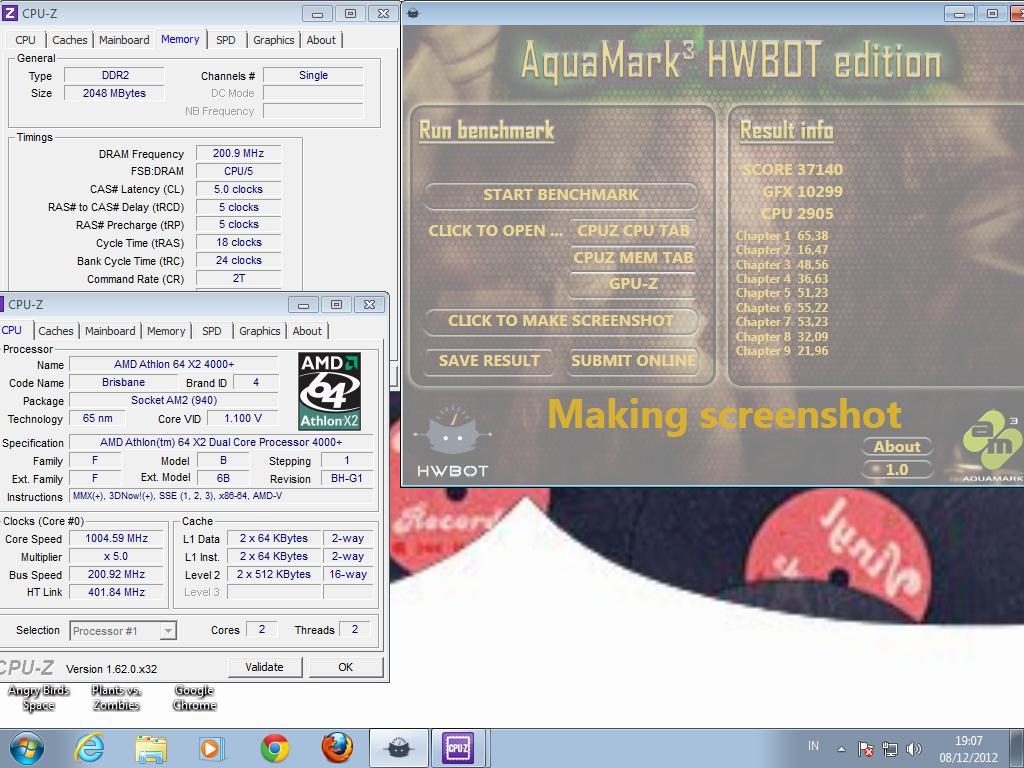Open Windows Explorer folder taskbar icon
The height and width of the screenshot is (768, 1024).
coord(151,748)
